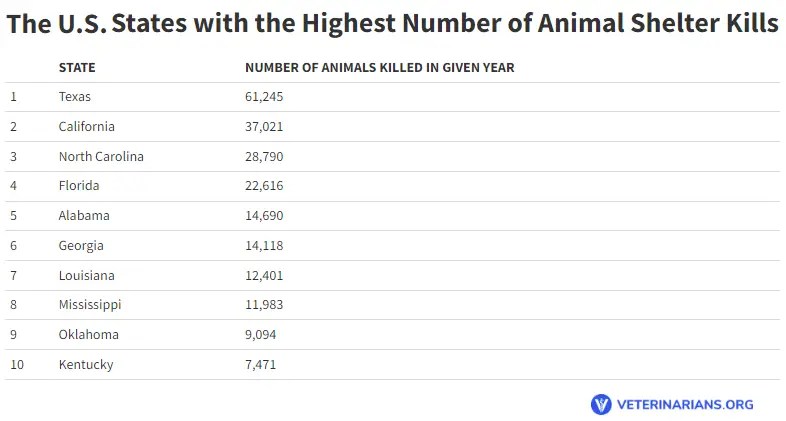This screenshot has height=421, width=786.
Task: Click the chart title heading
Action: [x=392, y=25]
